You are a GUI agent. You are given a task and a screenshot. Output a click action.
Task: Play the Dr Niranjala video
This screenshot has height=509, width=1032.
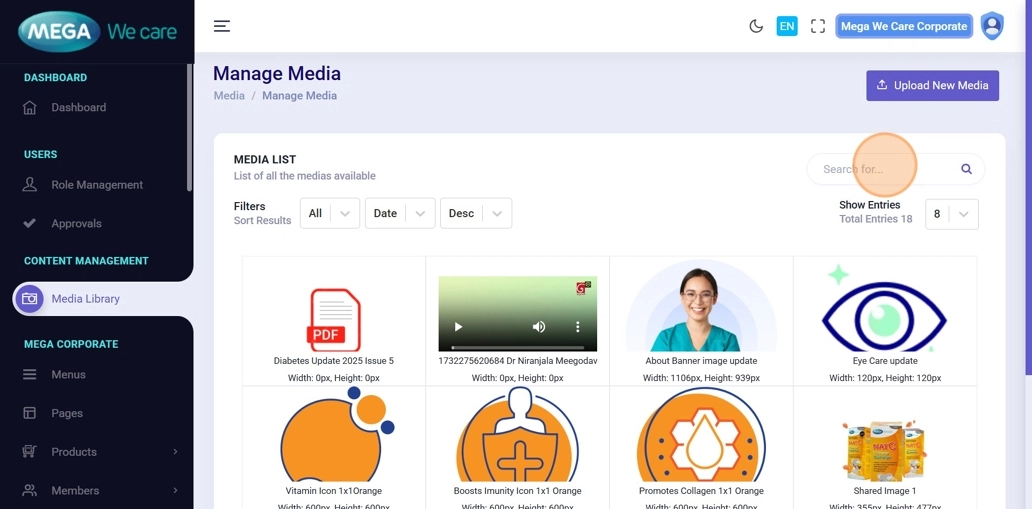click(459, 327)
